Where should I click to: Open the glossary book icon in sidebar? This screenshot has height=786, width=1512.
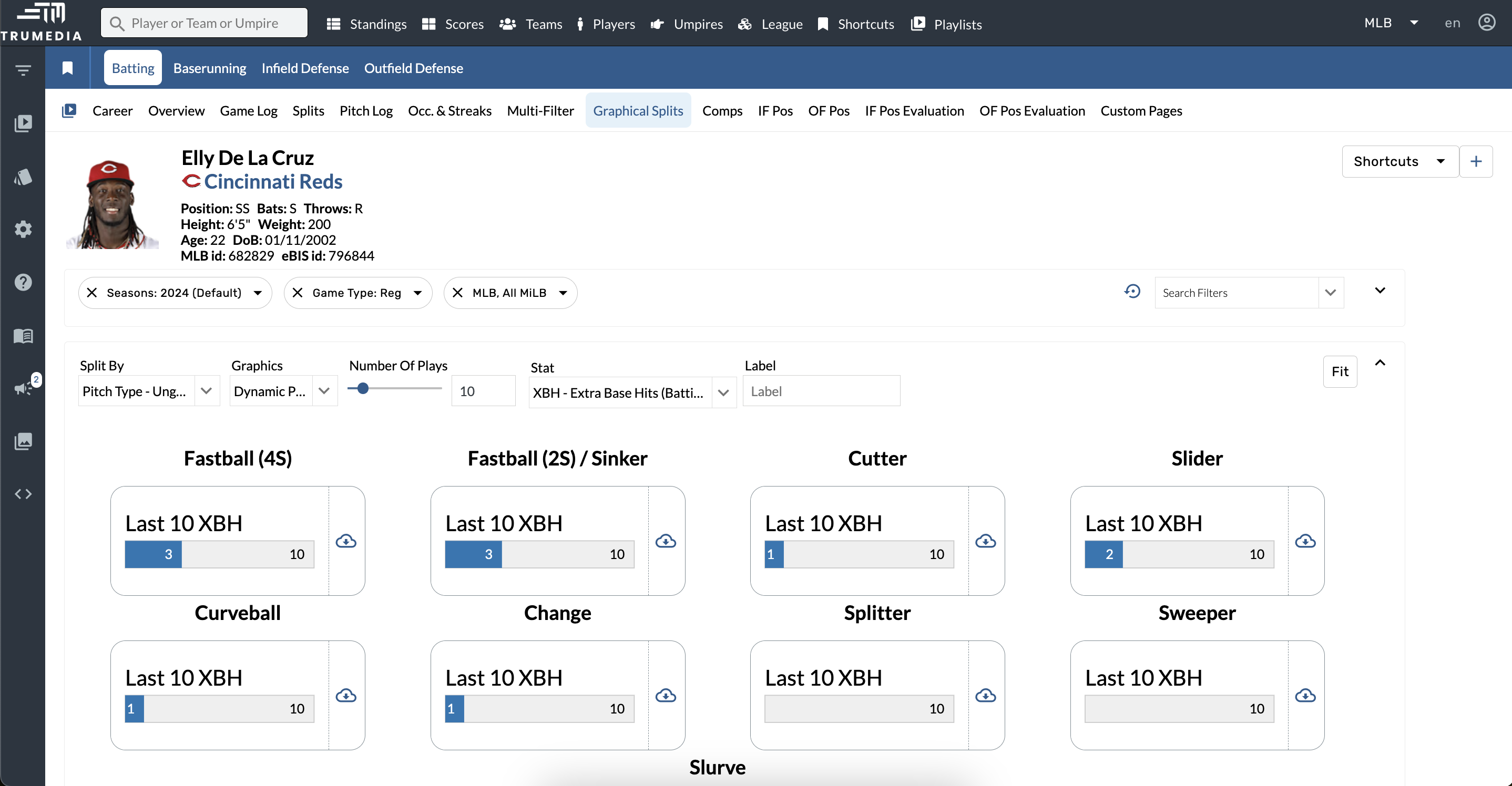tap(23, 336)
